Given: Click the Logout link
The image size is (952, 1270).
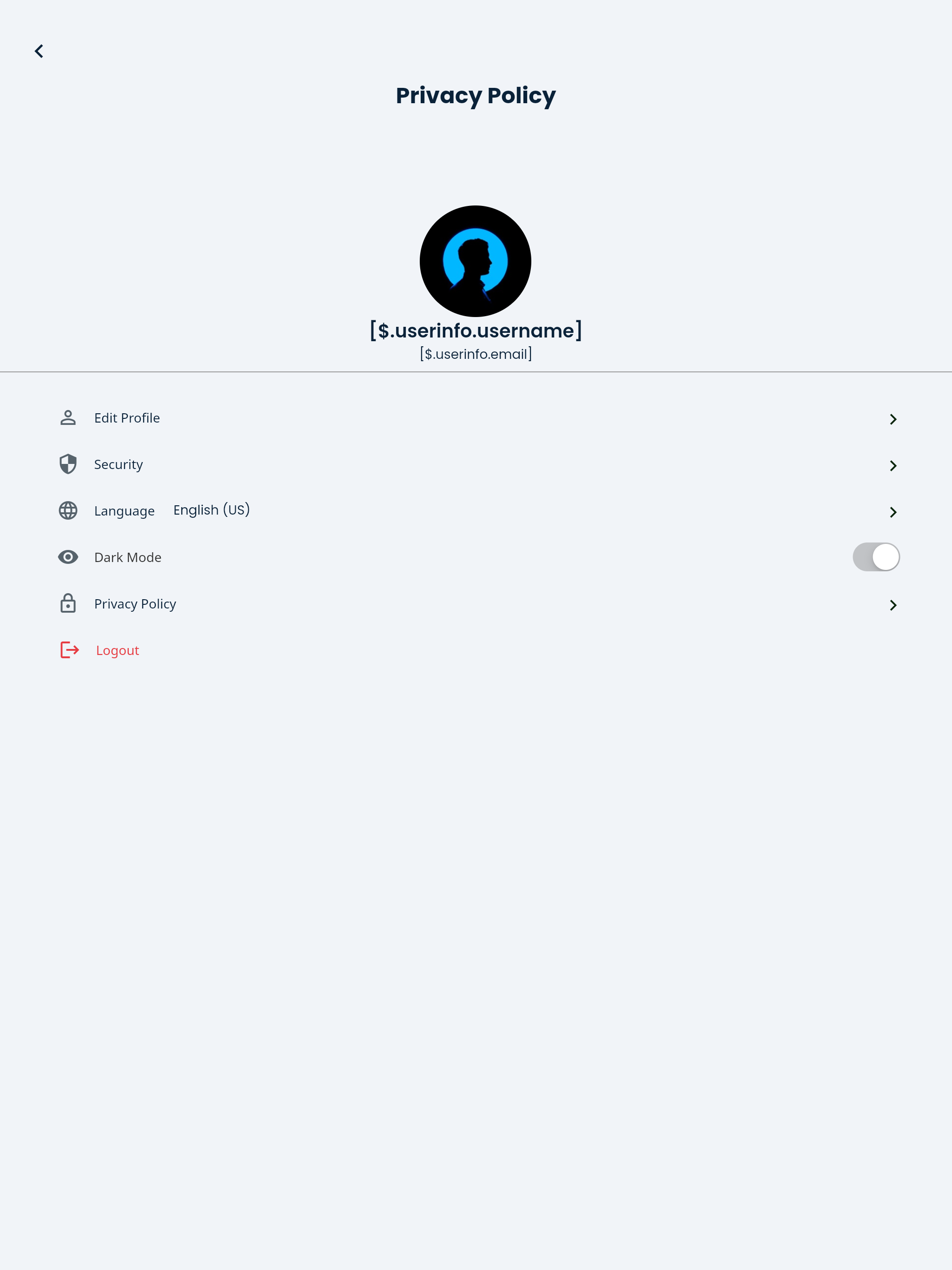Looking at the screenshot, I should click(117, 650).
